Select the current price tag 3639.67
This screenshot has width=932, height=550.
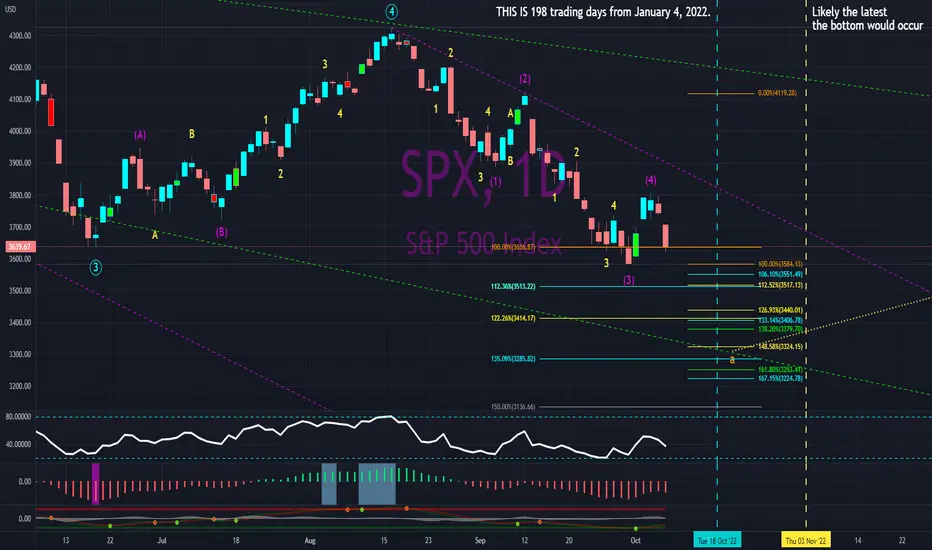[20, 246]
